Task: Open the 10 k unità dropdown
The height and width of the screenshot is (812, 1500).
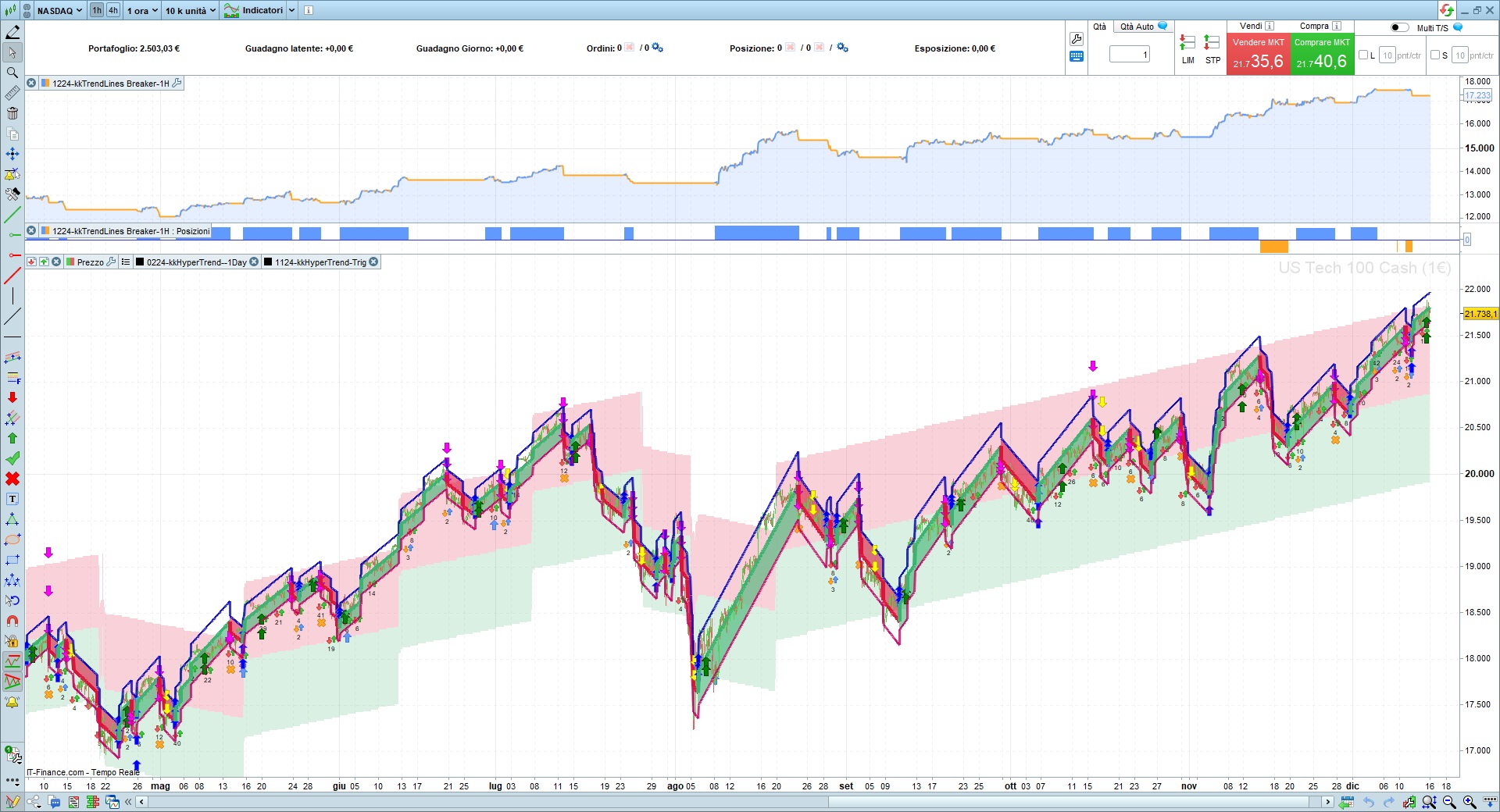Action: [x=191, y=10]
